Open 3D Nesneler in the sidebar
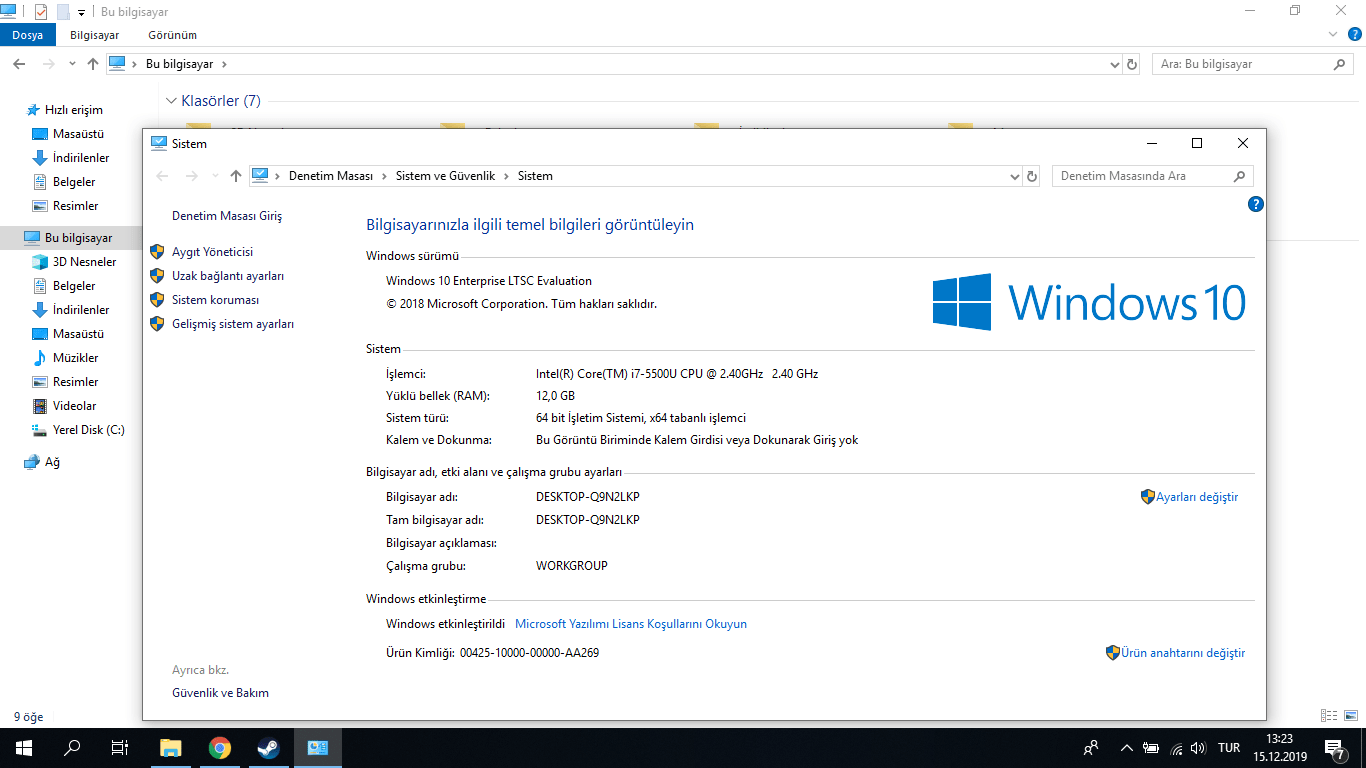The image size is (1366, 768). (85, 262)
